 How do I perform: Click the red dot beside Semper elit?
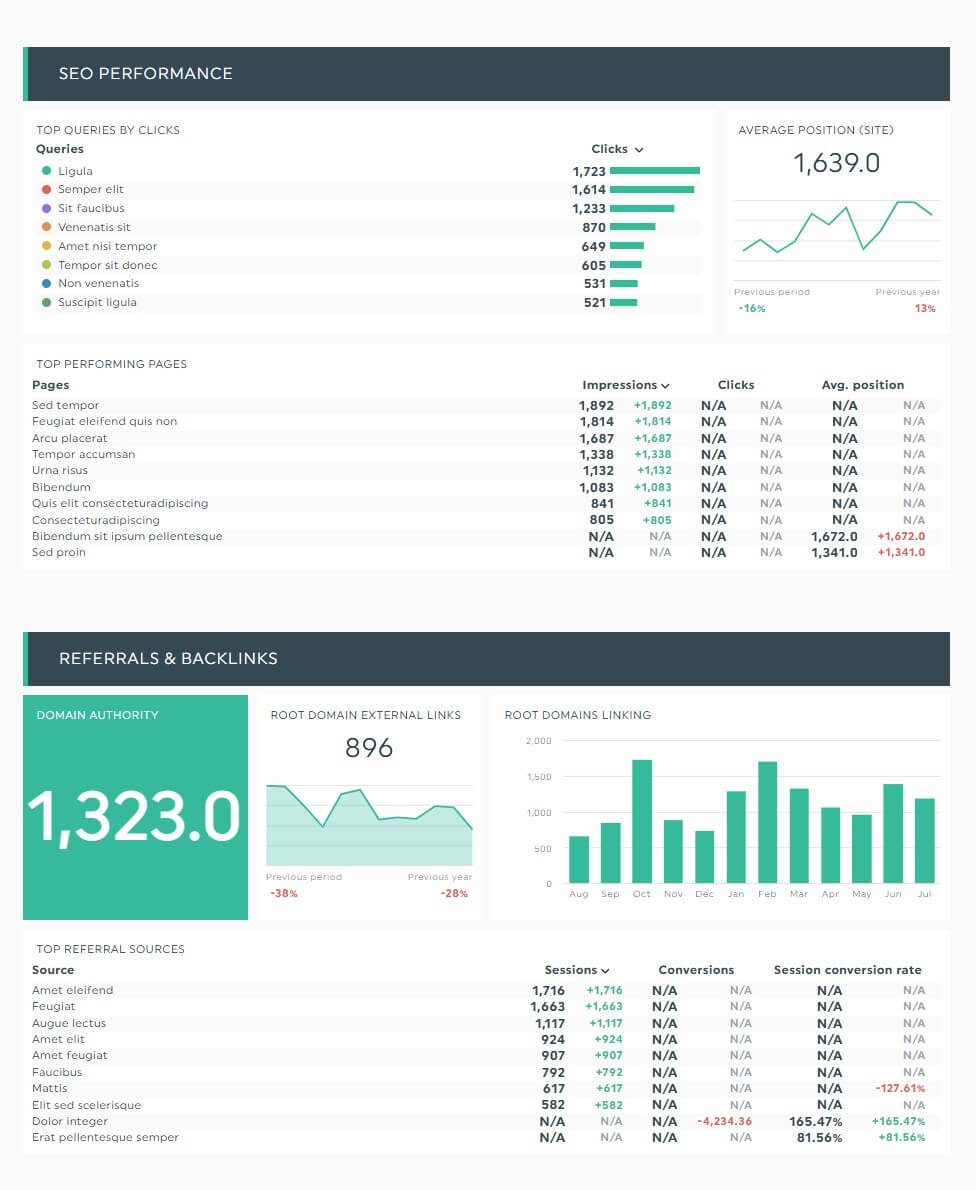click(x=46, y=189)
